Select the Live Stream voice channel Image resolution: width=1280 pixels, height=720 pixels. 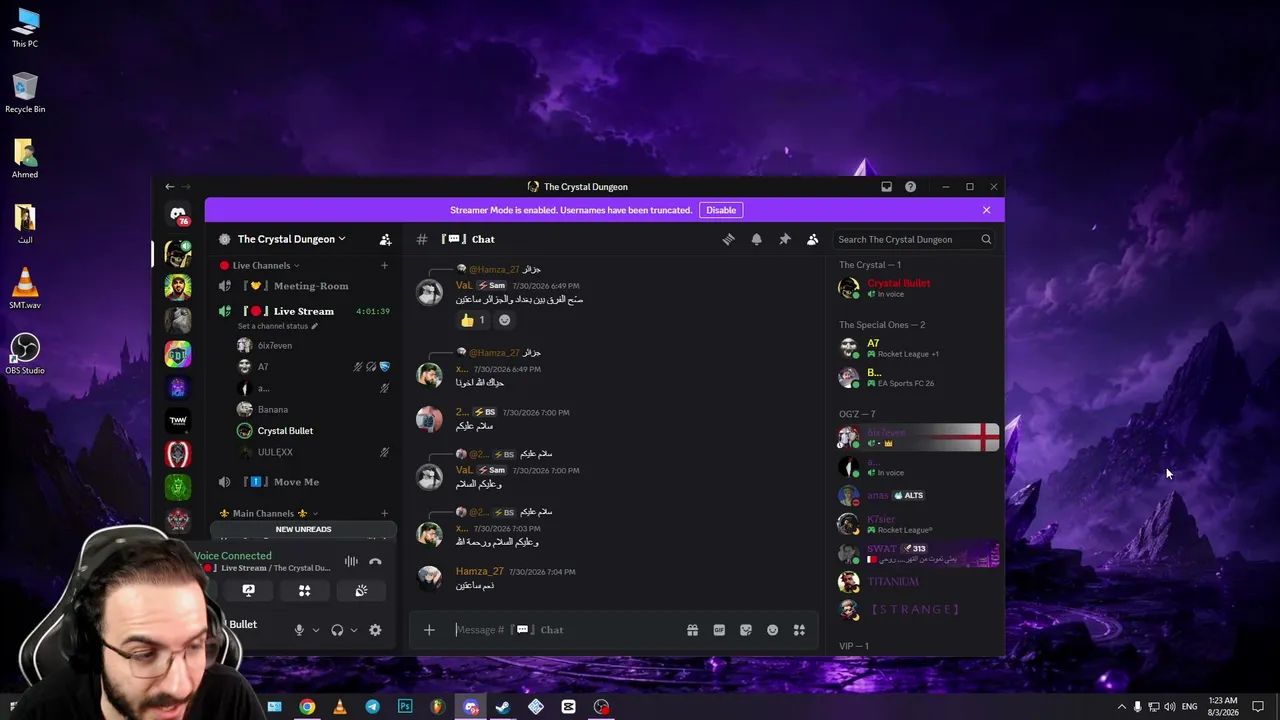pyautogui.click(x=305, y=311)
